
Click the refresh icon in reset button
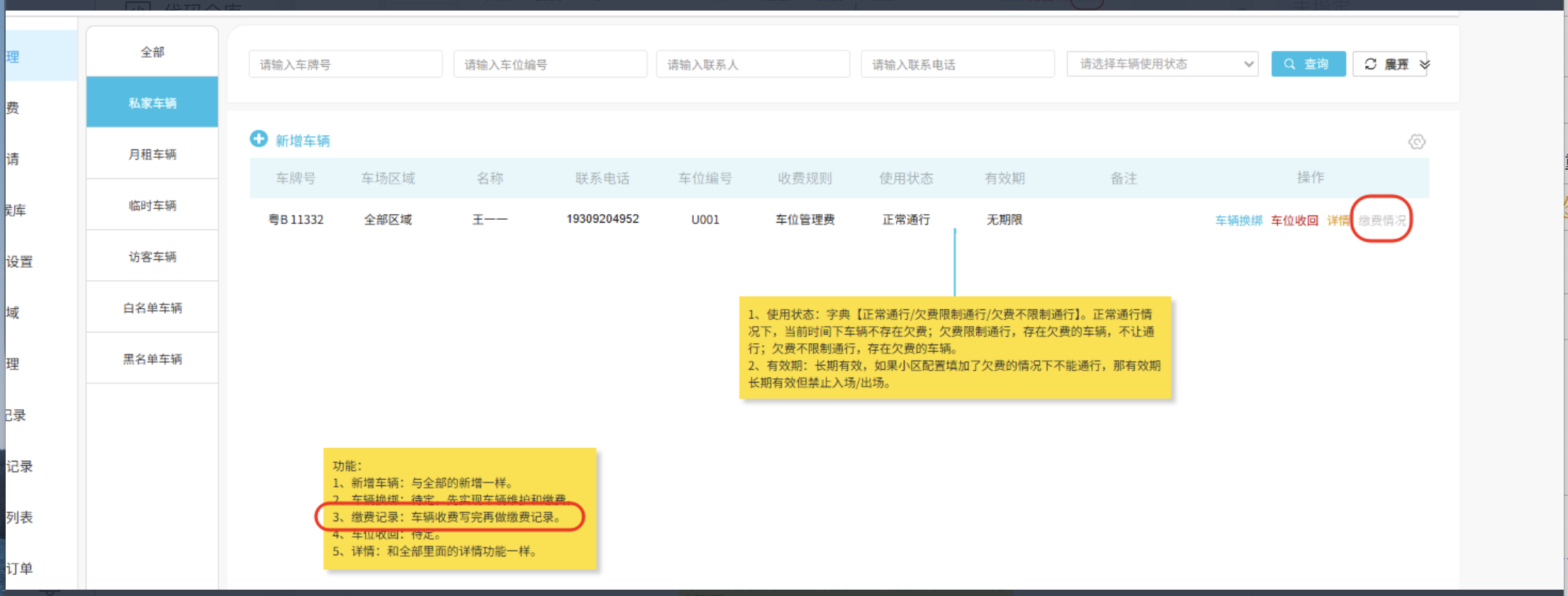[x=1370, y=64]
